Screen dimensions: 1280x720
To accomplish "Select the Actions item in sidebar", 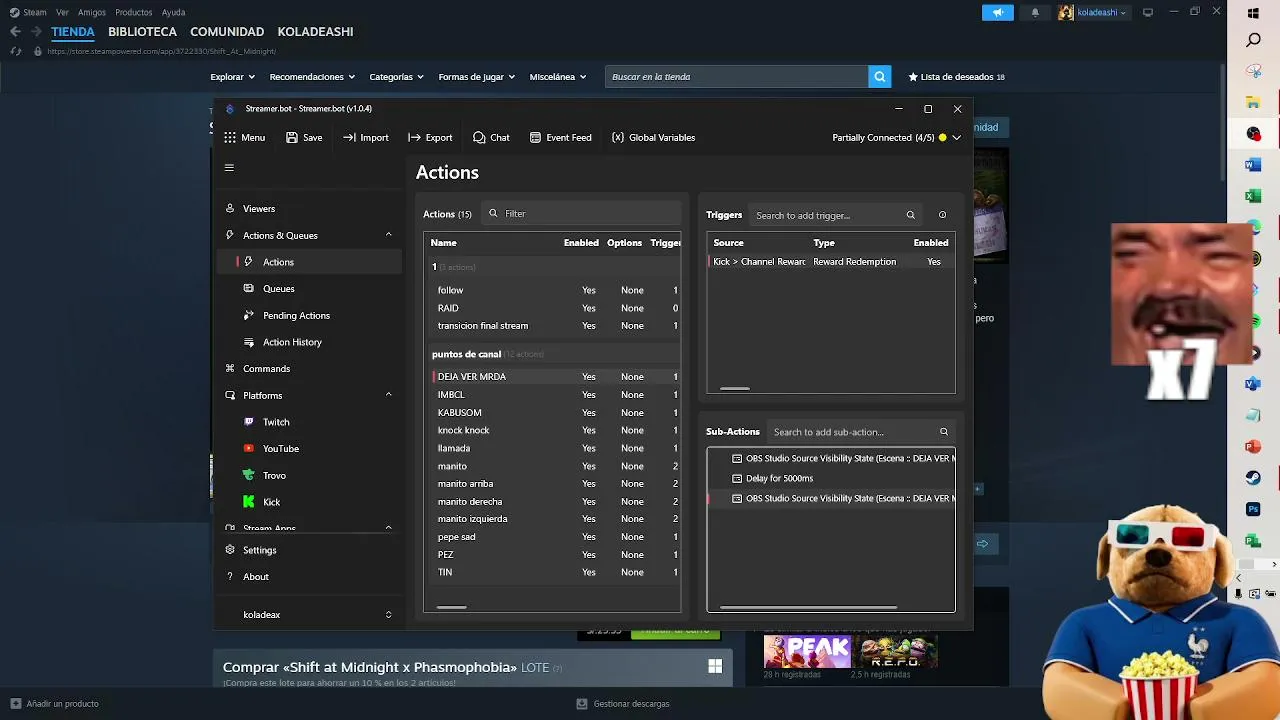I will (x=309, y=262).
